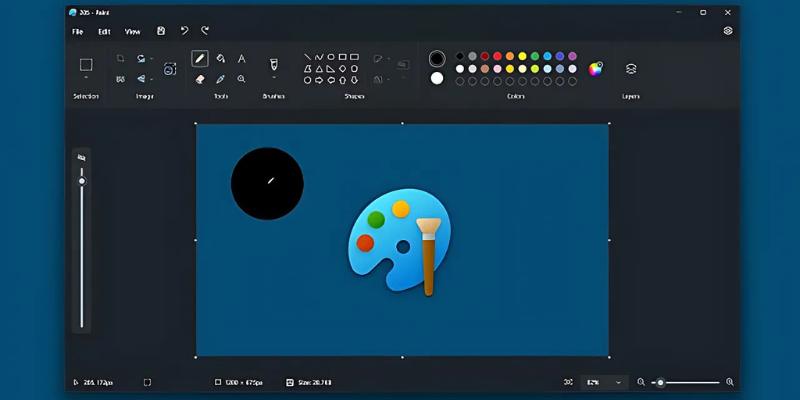Select the Color picker eyedropper tool
Viewport: 800px width, 400px height.
point(220,79)
